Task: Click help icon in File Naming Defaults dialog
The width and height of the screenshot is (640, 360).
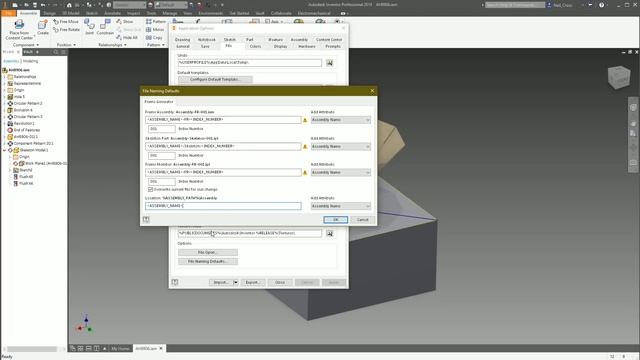Action: pyautogui.click(x=146, y=220)
